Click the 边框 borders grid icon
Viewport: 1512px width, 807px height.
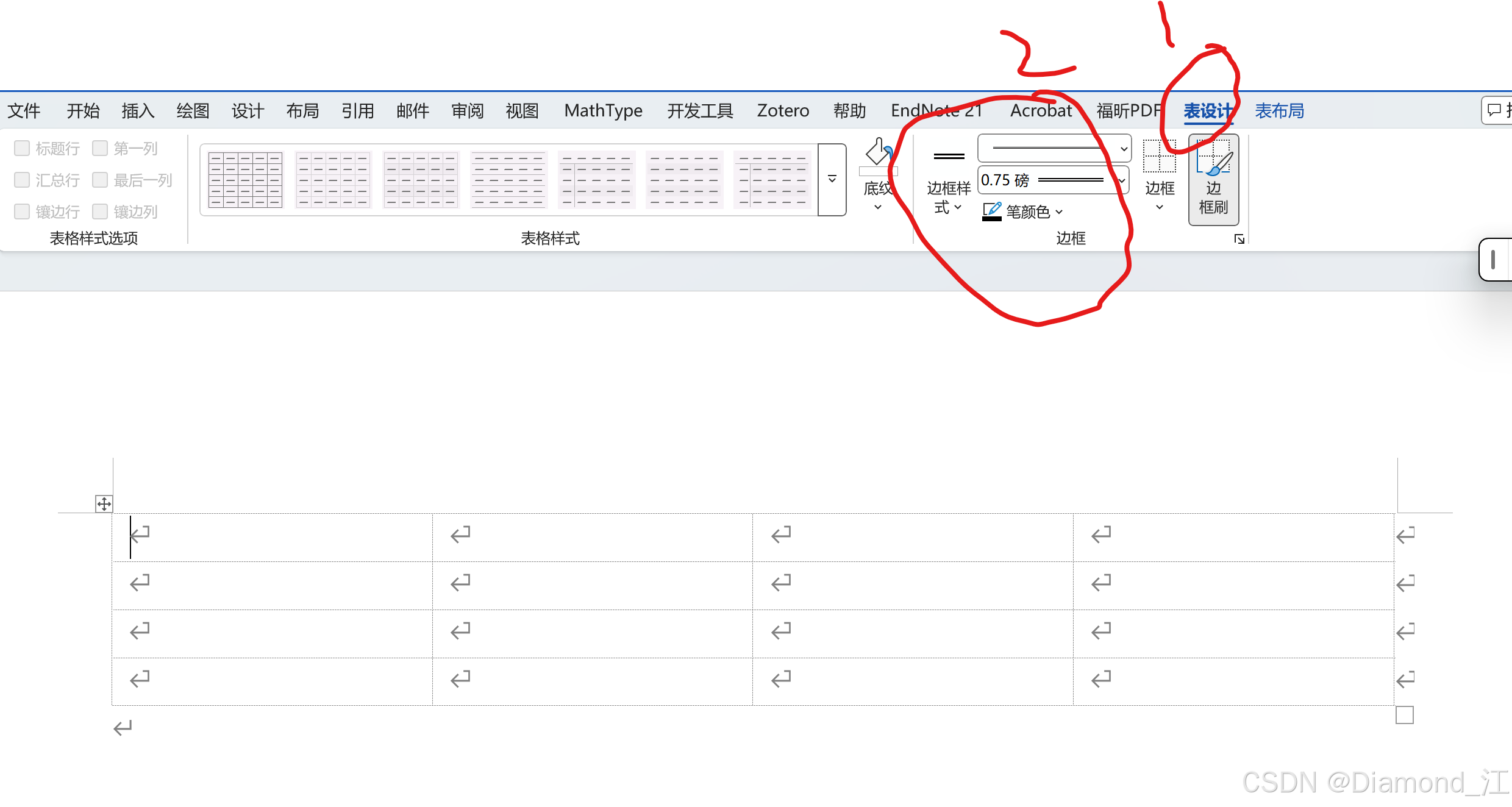tap(1159, 157)
